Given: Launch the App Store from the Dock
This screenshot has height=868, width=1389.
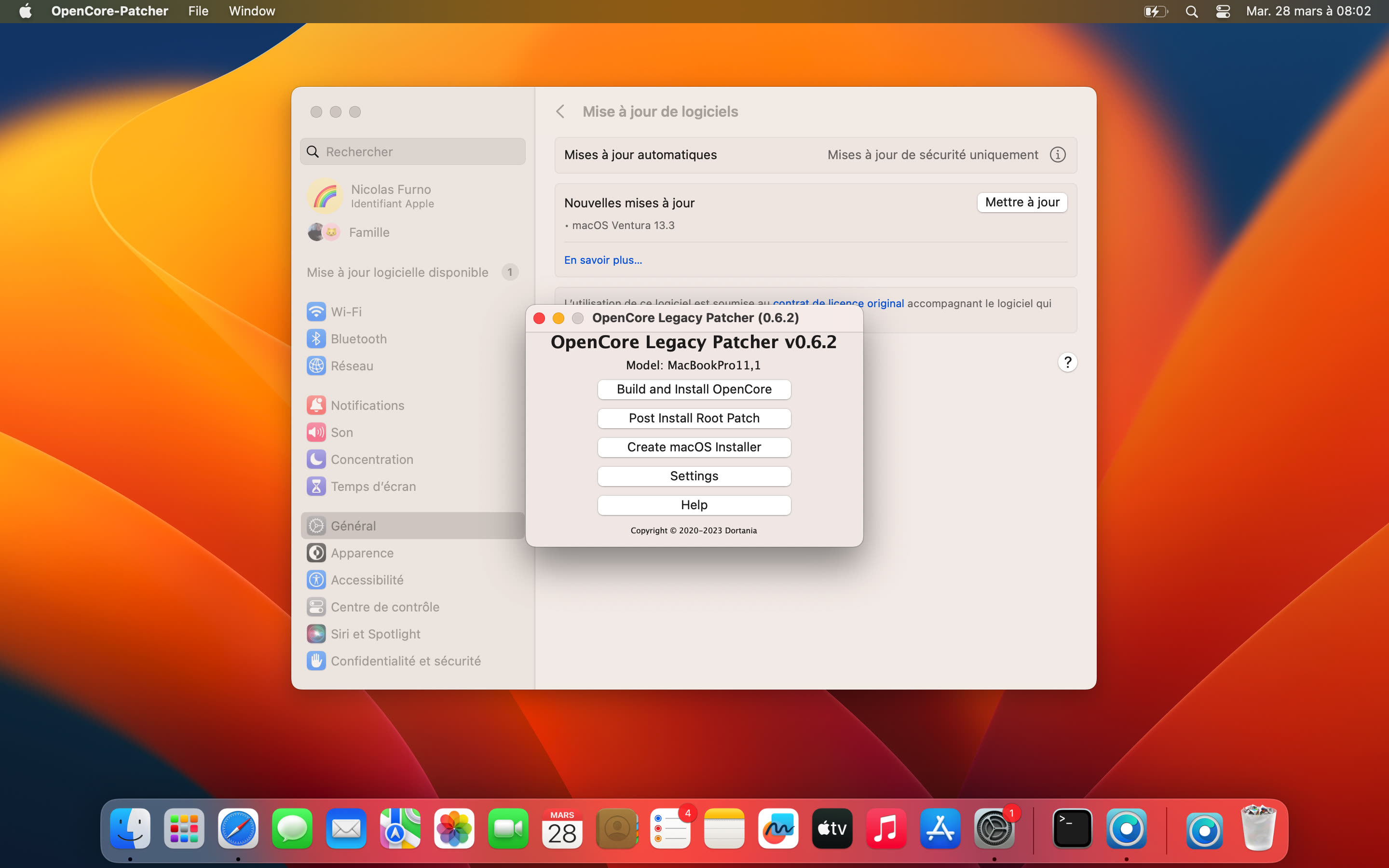Looking at the screenshot, I should [940, 828].
